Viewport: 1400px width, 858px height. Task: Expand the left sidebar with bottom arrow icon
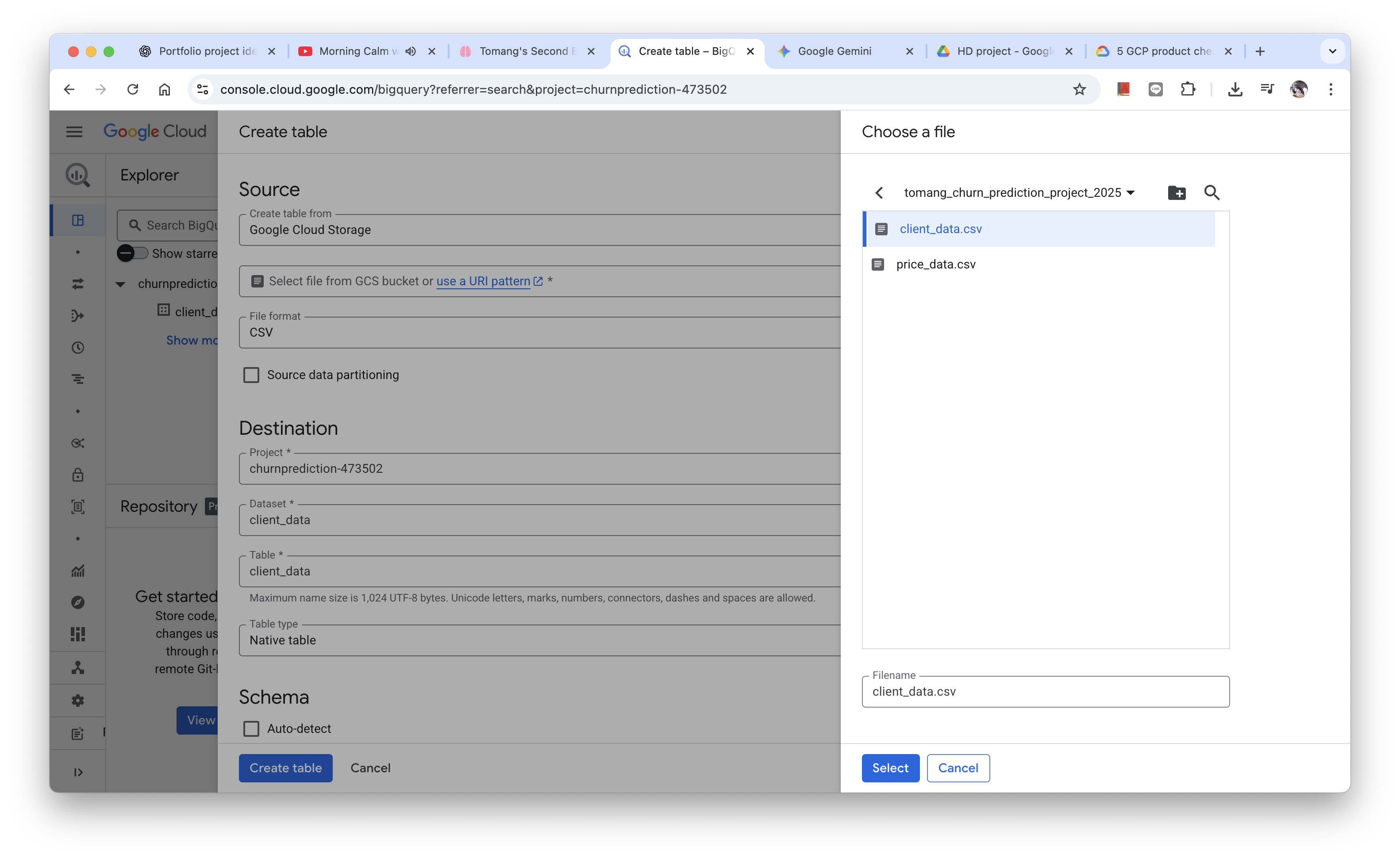tap(78, 772)
